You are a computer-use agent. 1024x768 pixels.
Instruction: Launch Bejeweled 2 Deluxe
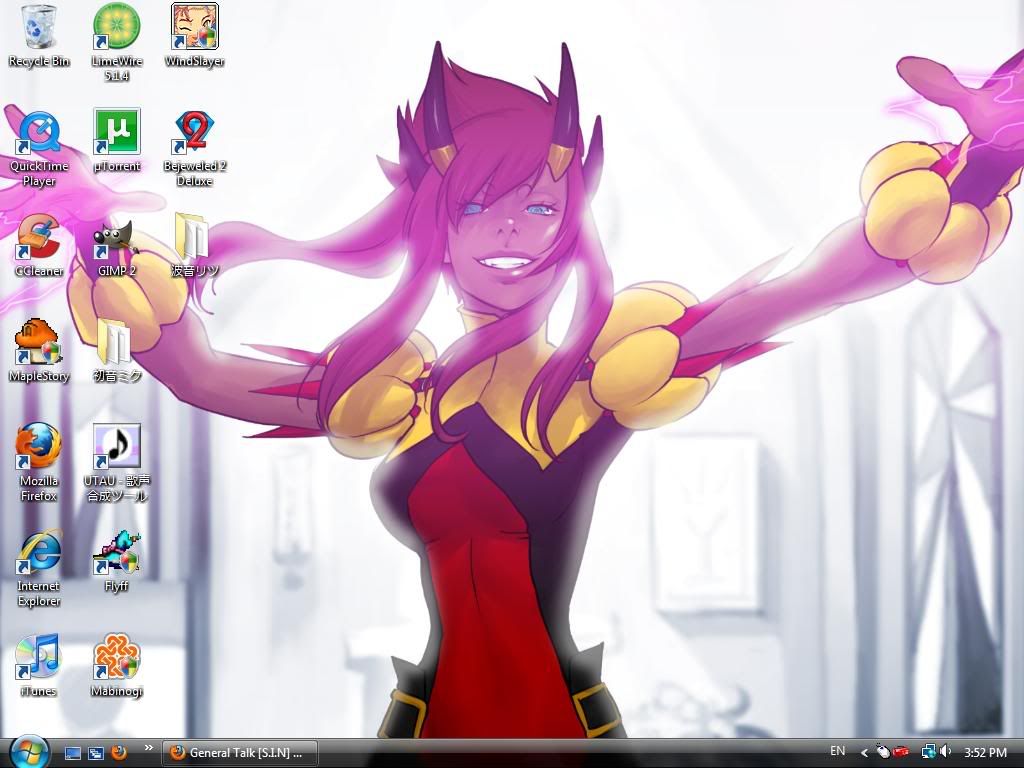click(x=194, y=133)
